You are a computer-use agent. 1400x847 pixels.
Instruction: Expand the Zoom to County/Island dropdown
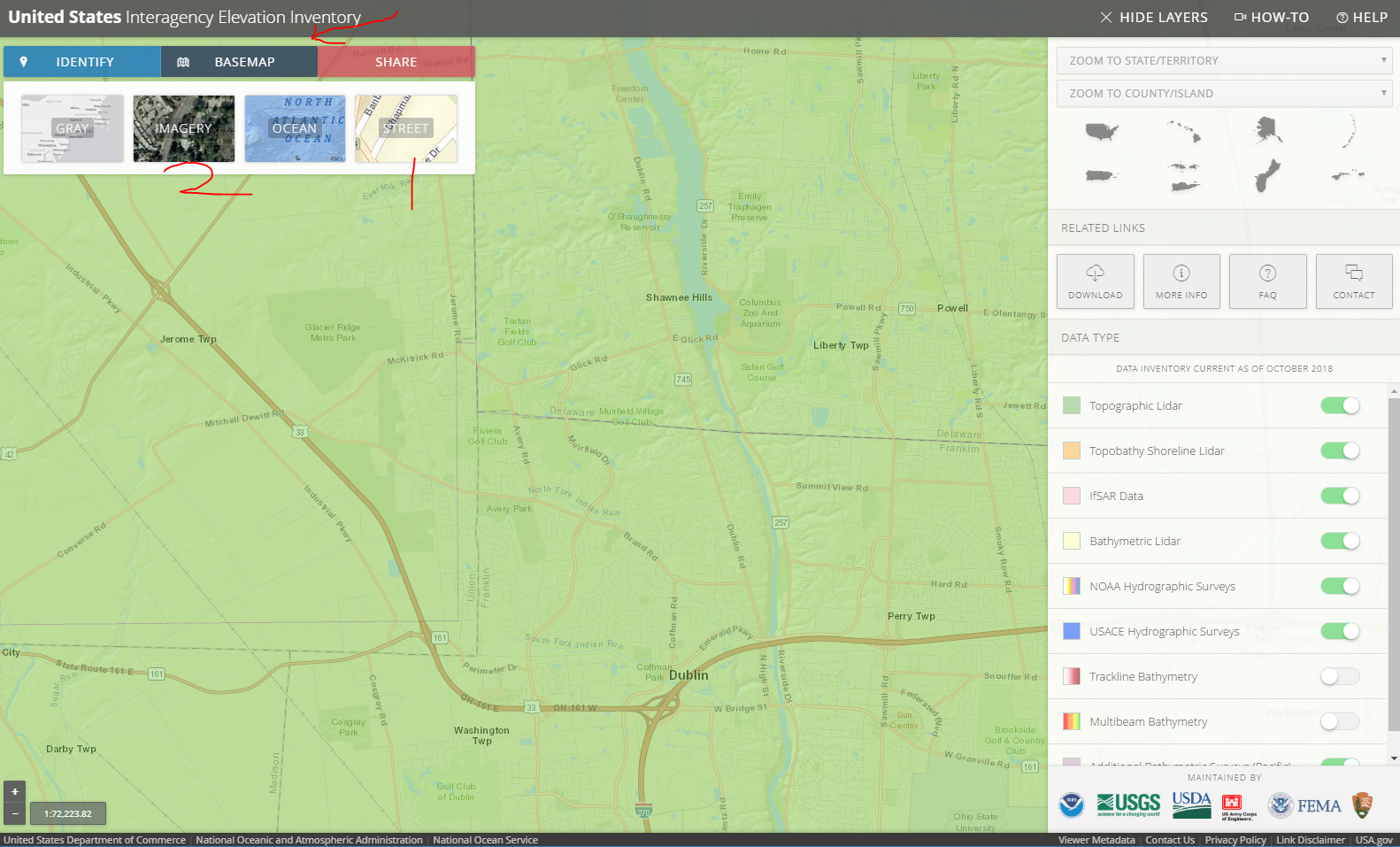click(x=1224, y=94)
